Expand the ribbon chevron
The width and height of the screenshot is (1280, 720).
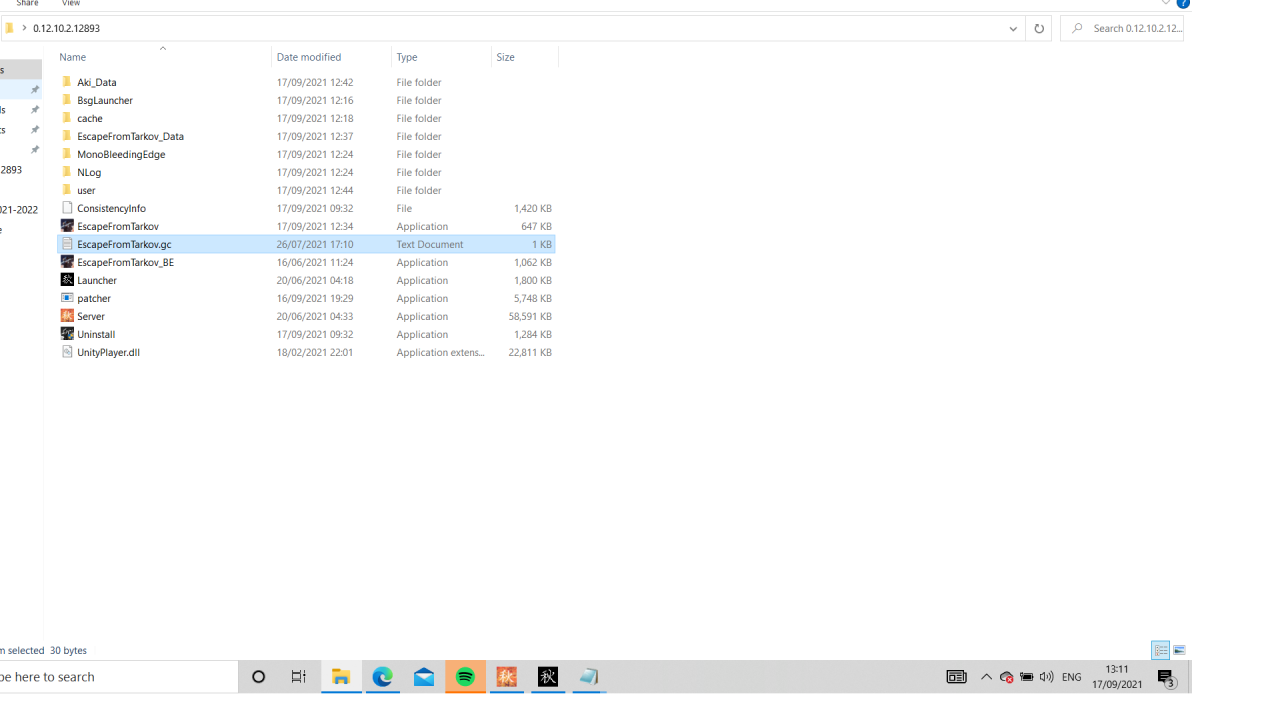click(x=1166, y=3)
